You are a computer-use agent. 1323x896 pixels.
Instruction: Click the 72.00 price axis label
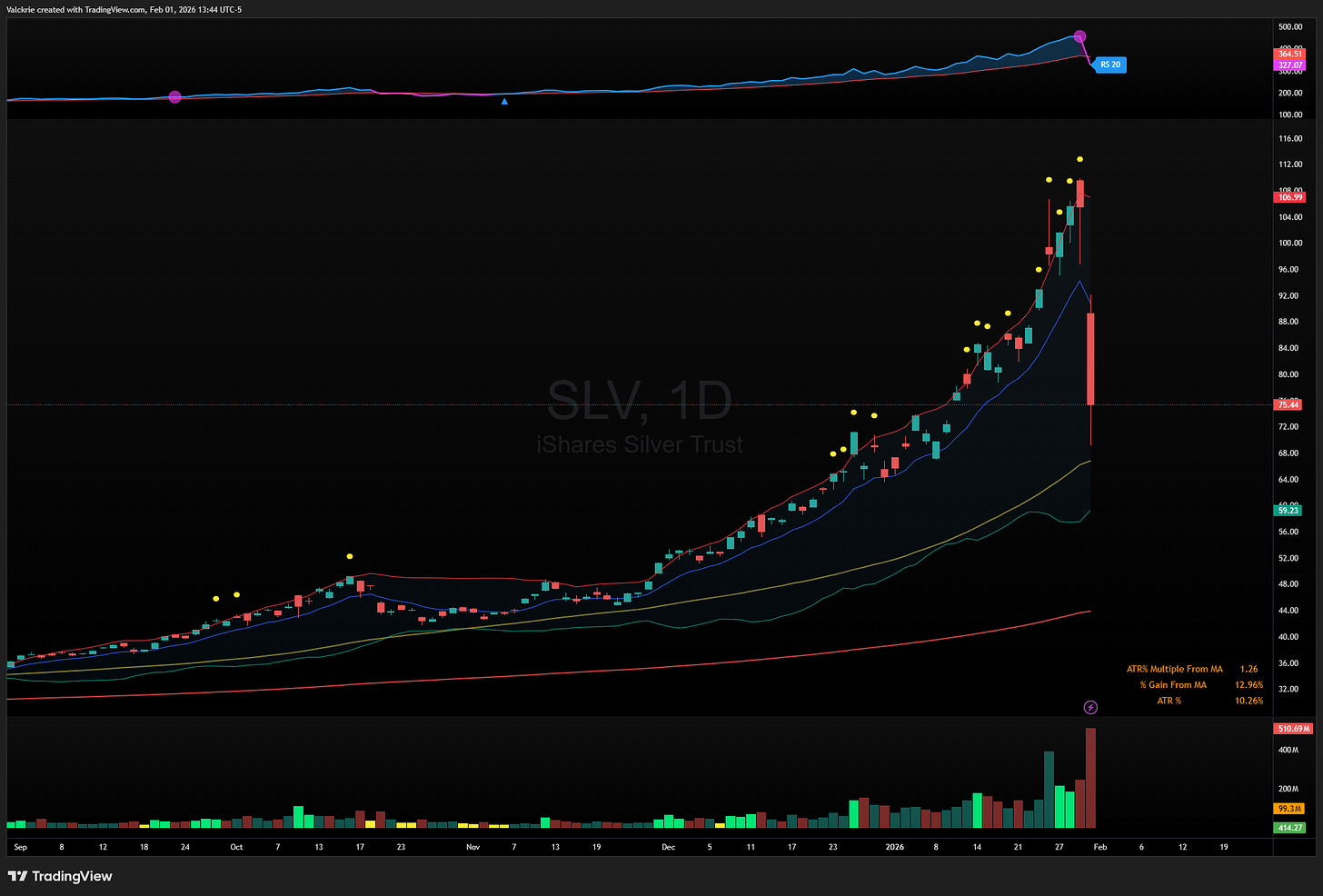point(1289,427)
